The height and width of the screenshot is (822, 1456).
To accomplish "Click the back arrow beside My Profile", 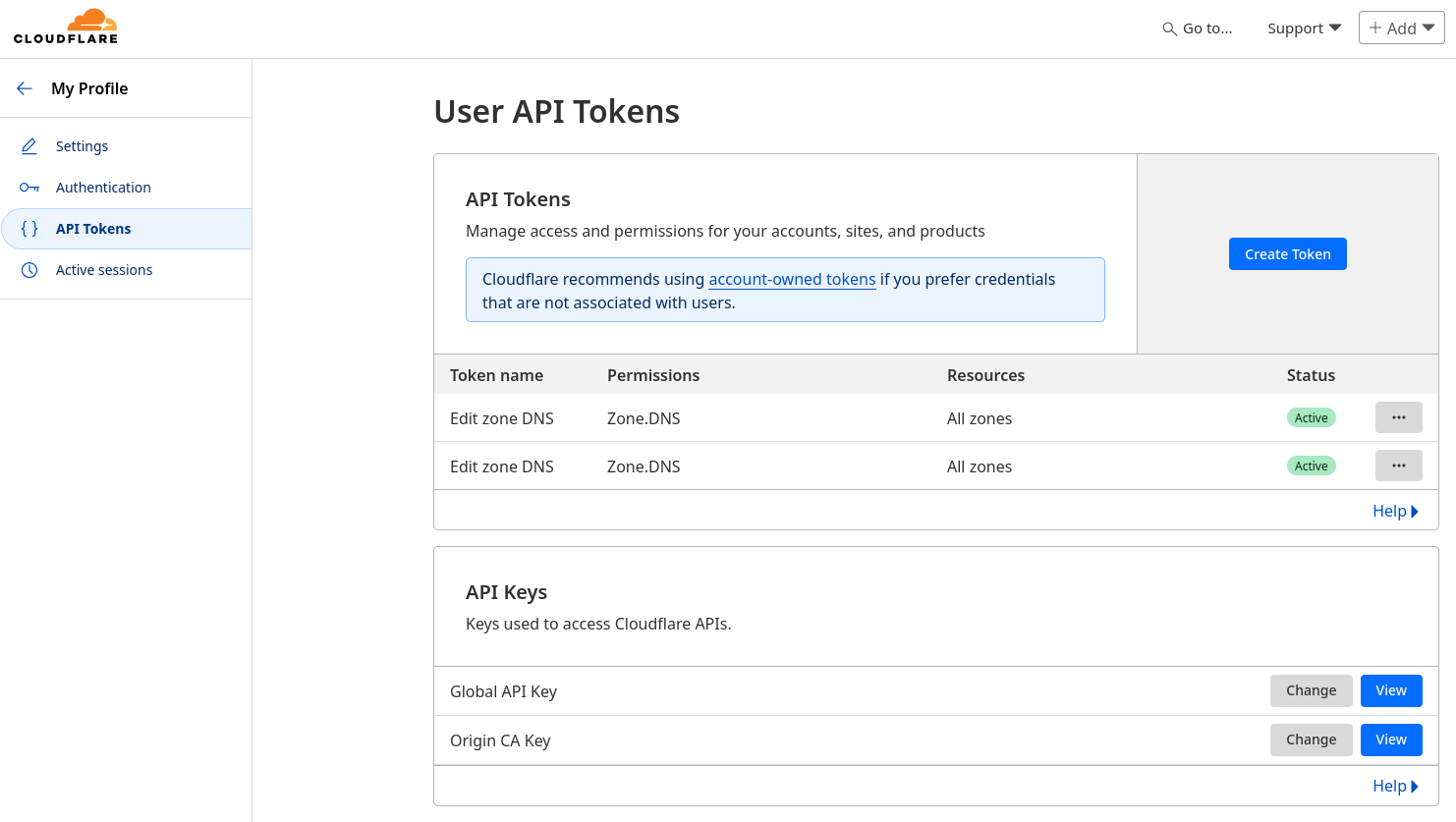I will 25,88.
